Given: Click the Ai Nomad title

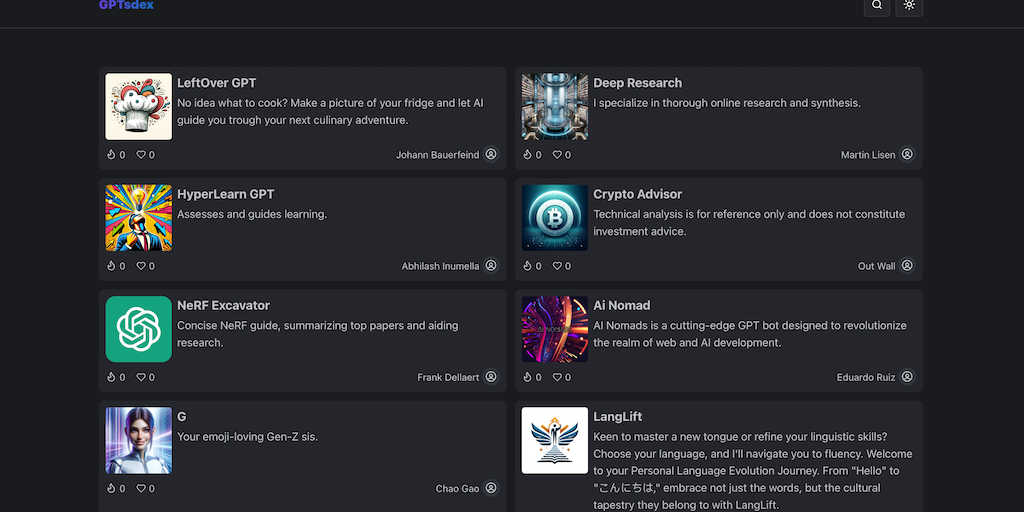Looking at the screenshot, I should 622,305.
